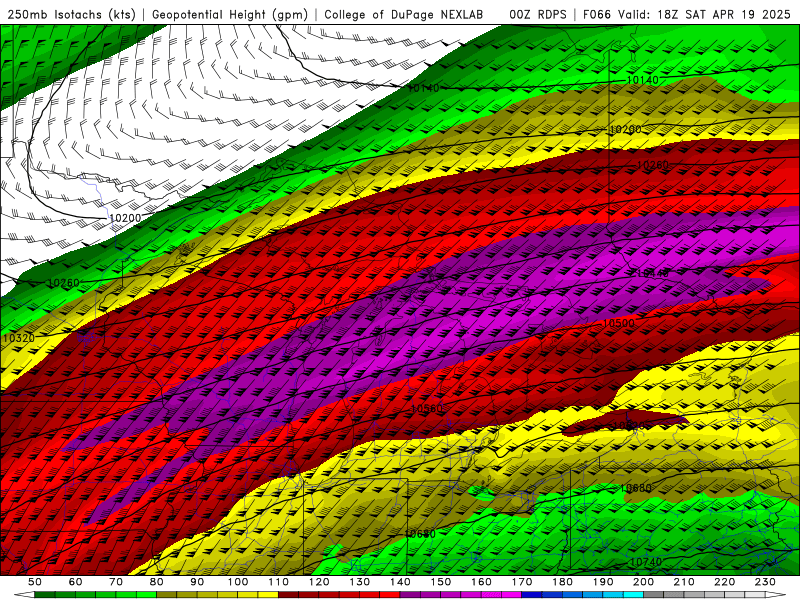Select the 150 label on the legend scale
This screenshot has width=800, height=600.
[440, 582]
